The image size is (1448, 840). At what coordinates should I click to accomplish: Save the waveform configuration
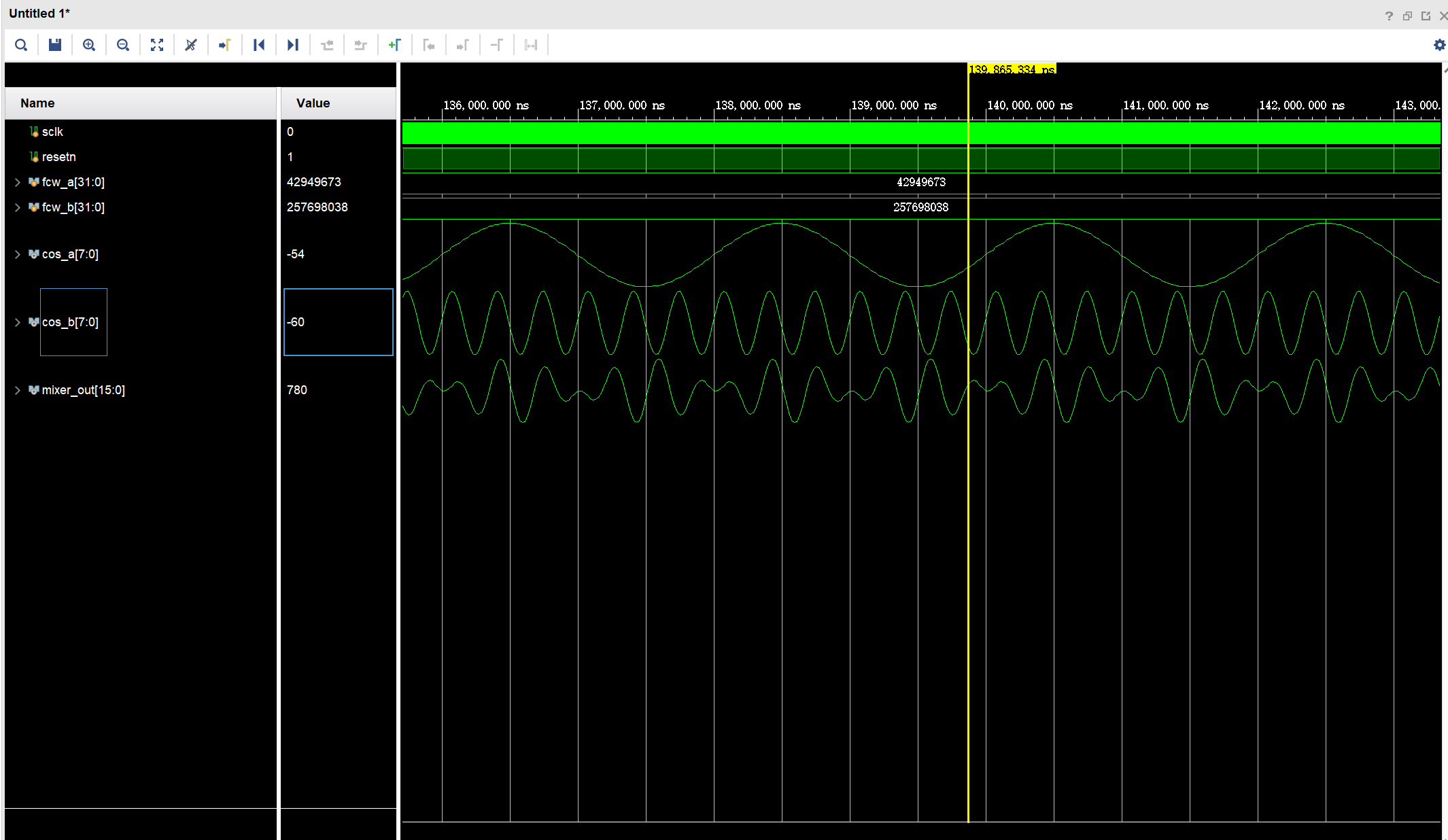[55, 45]
